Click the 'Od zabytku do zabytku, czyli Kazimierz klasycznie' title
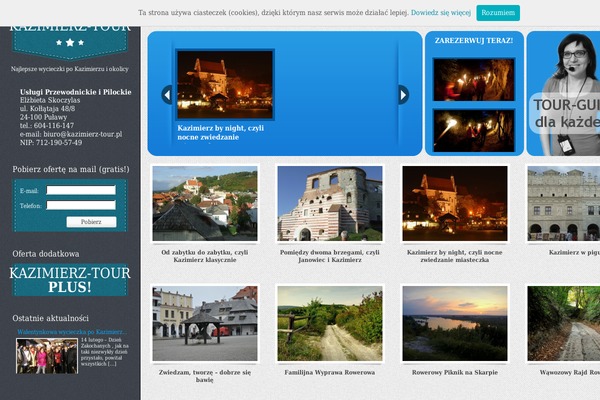Viewport: 600px width, 400px height. [x=205, y=256]
